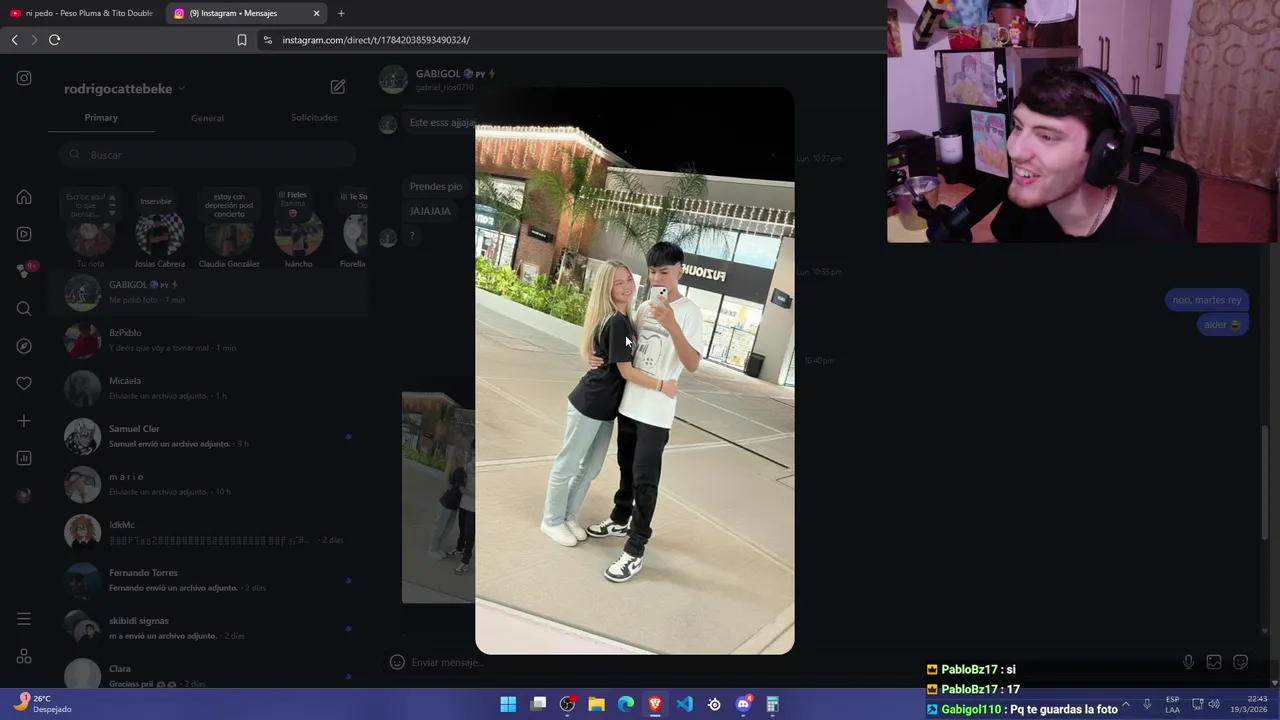
Task: Switch to the Primary inbox tab
Action: point(101,118)
